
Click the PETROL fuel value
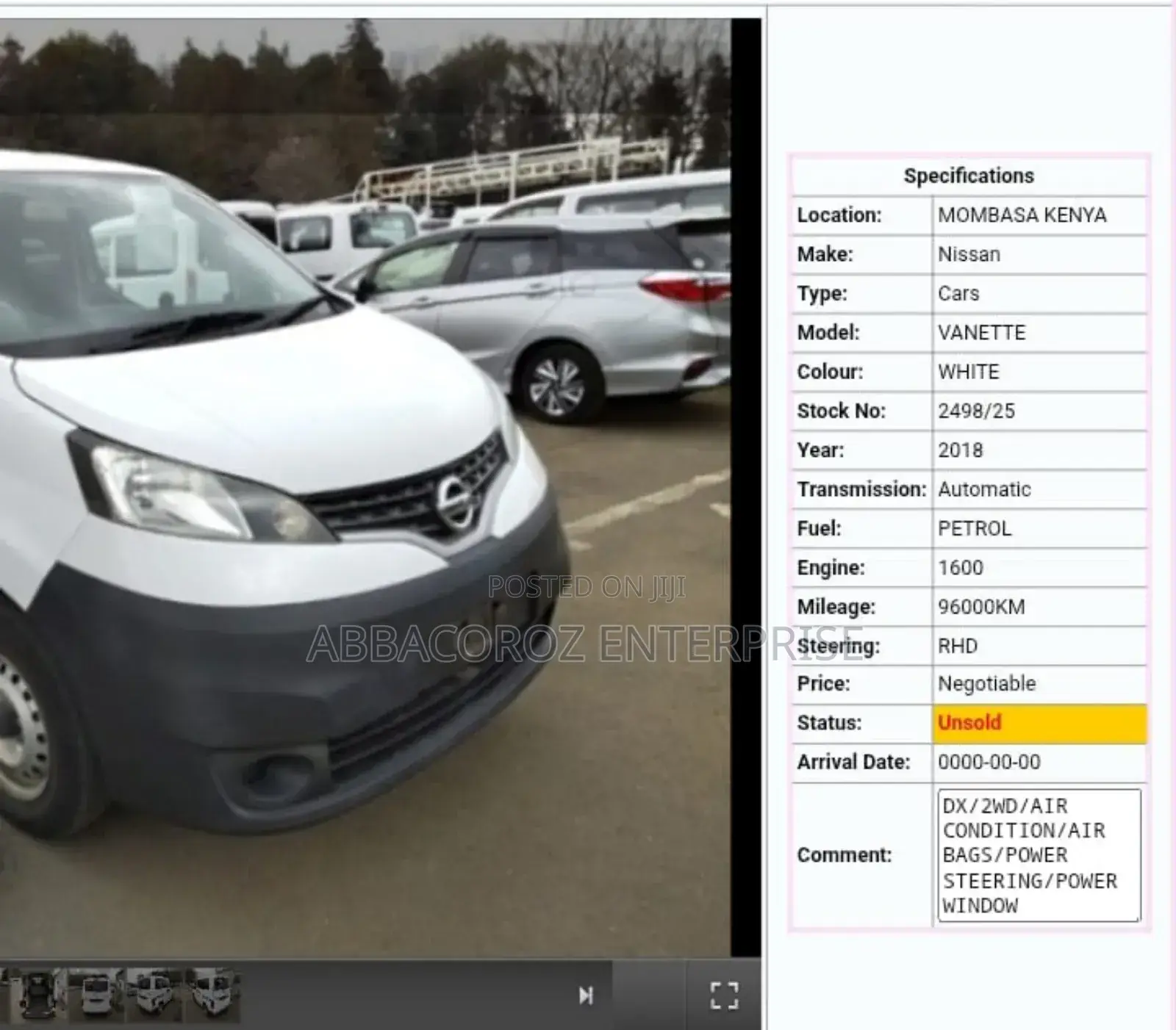(975, 528)
